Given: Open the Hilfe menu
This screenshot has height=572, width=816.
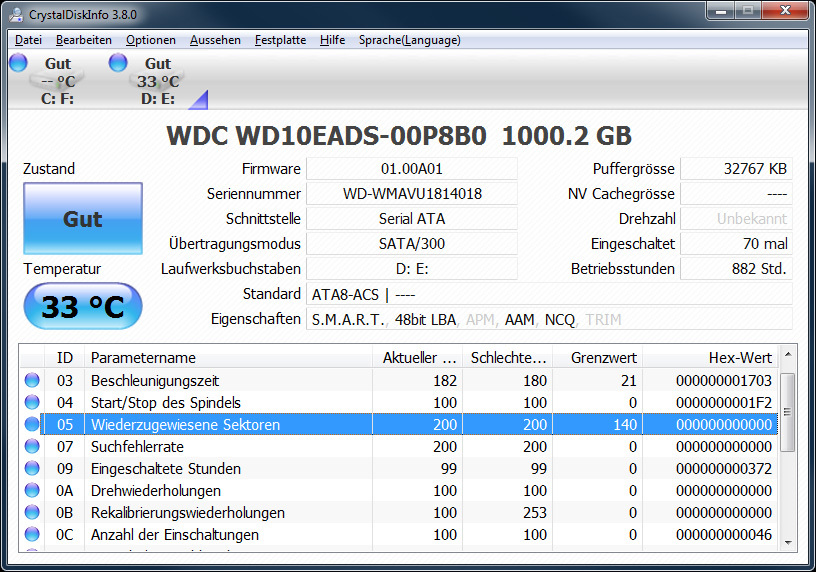Looking at the screenshot, I should pyautogui.click(x=332, y=40).
